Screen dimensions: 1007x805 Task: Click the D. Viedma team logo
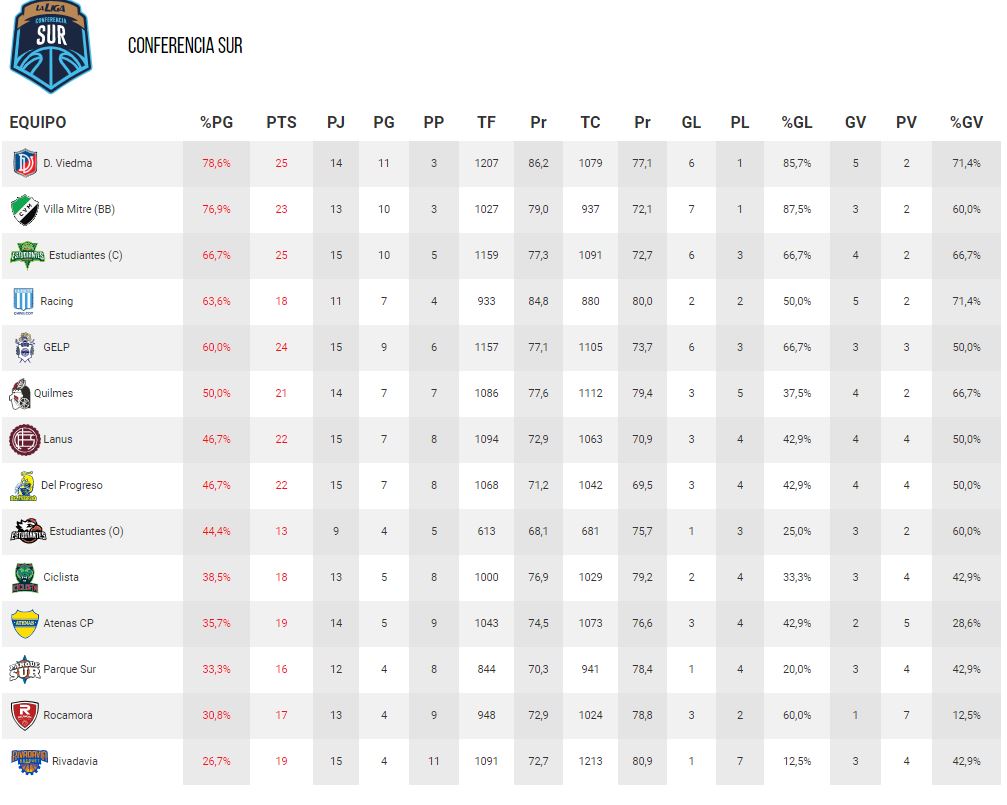[x=25, y=163]
